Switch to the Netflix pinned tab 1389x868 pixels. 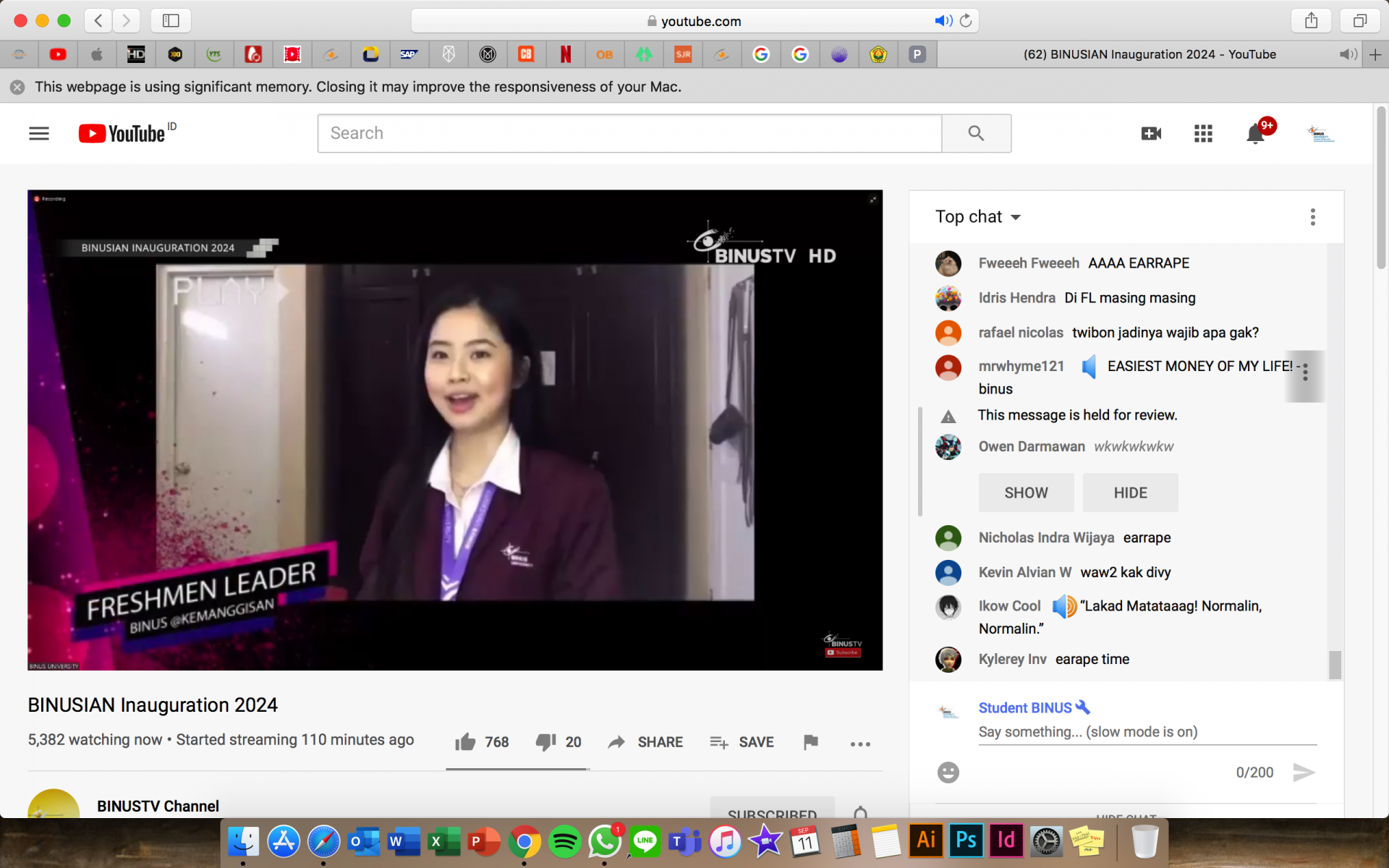[566, 54]
